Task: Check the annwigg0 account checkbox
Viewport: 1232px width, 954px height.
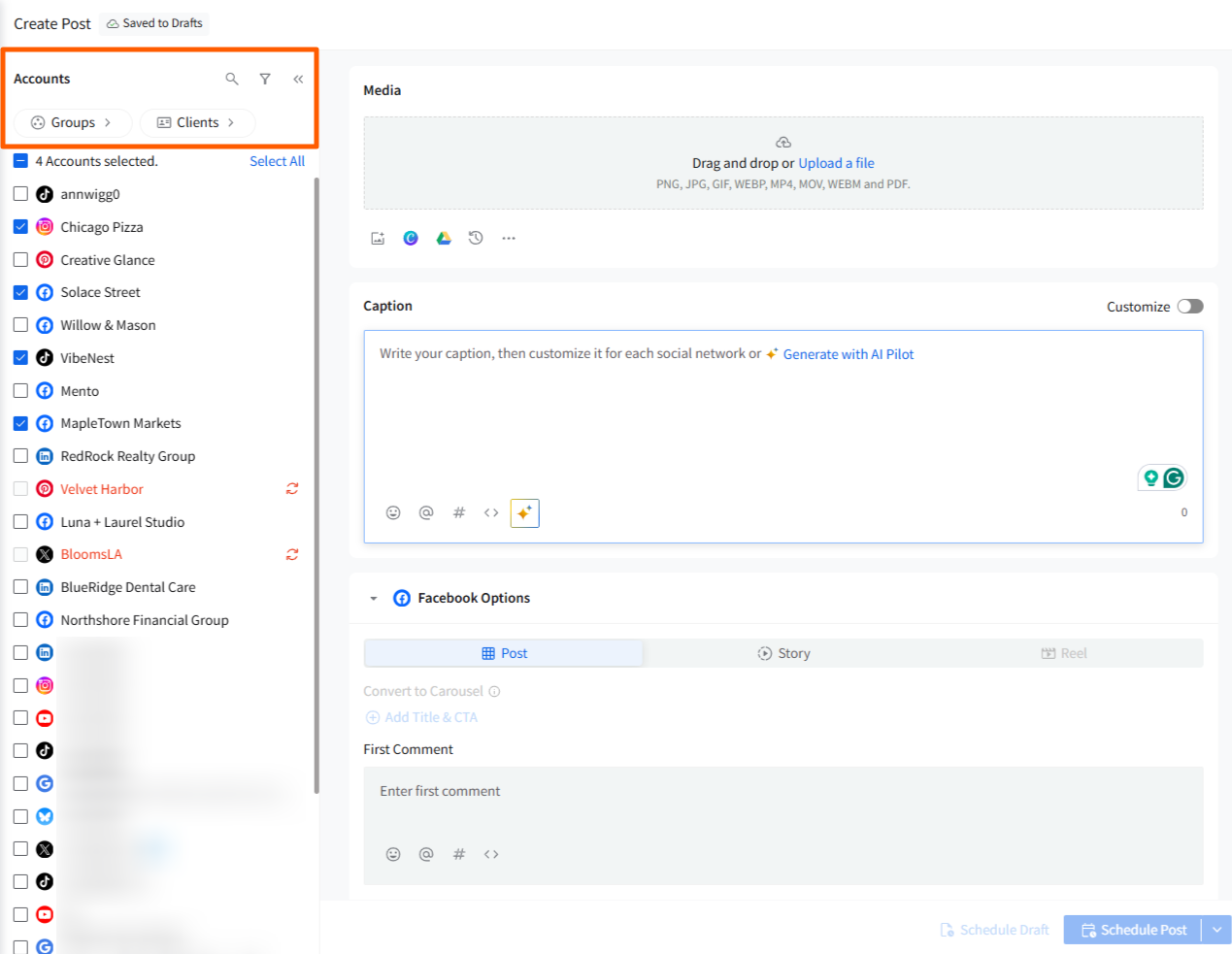Action: pos(20,194)
